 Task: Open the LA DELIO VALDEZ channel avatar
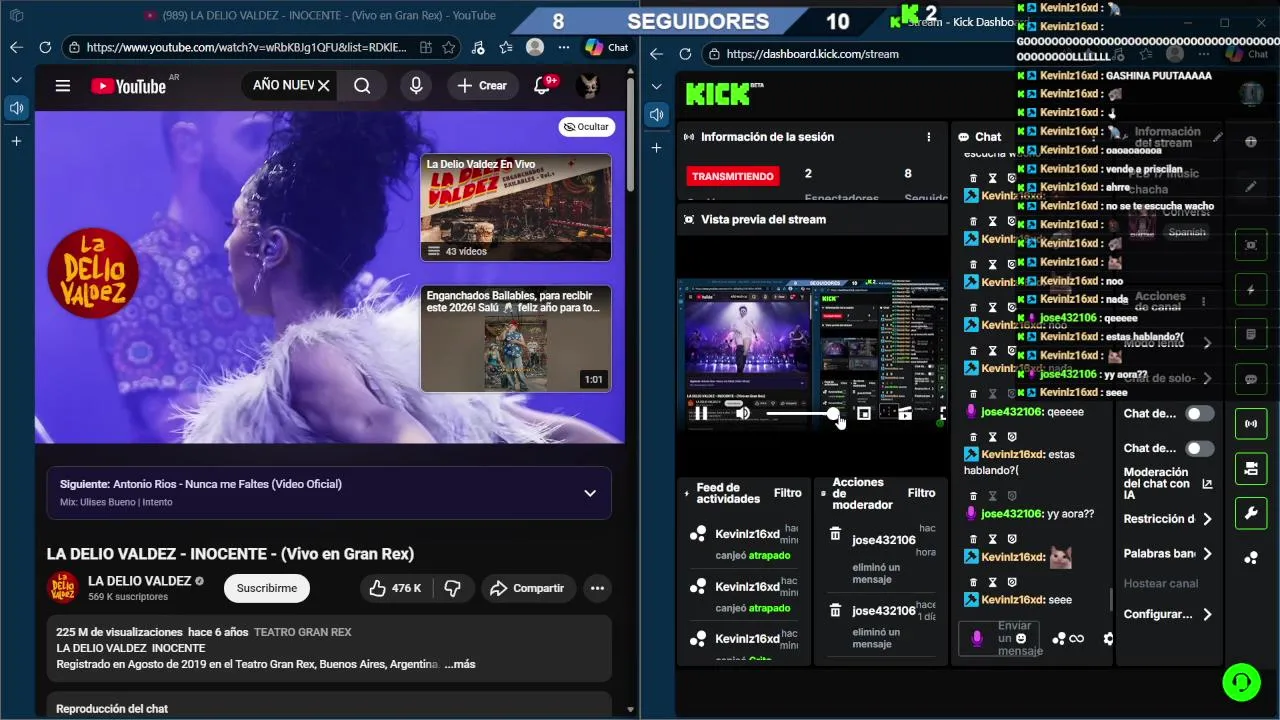(x=63, y=587)
